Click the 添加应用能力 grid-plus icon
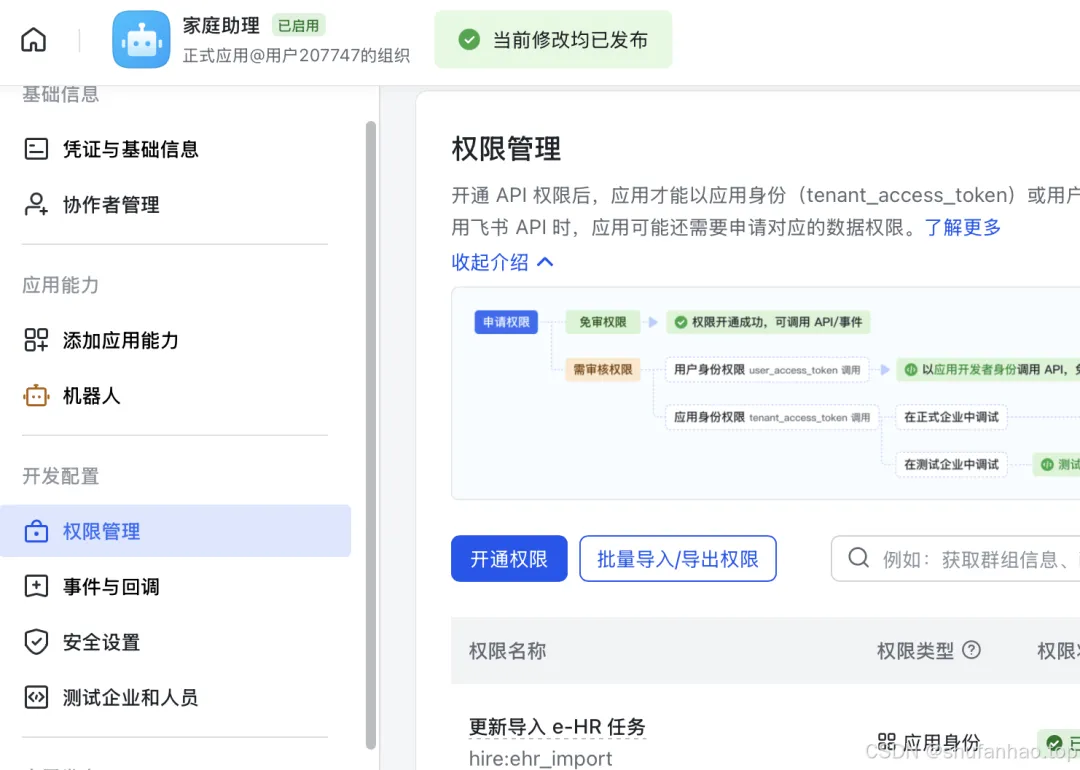 pos(37,340)
